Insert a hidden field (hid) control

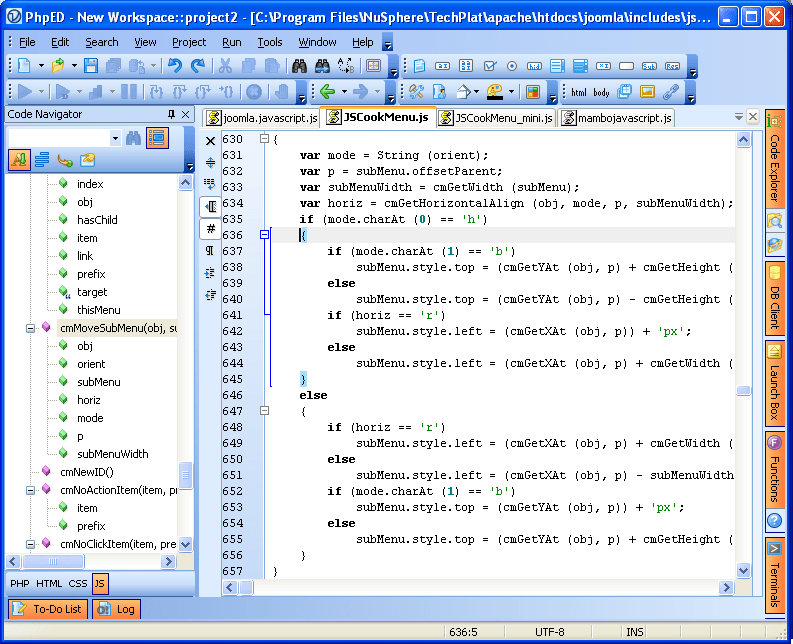535,66
